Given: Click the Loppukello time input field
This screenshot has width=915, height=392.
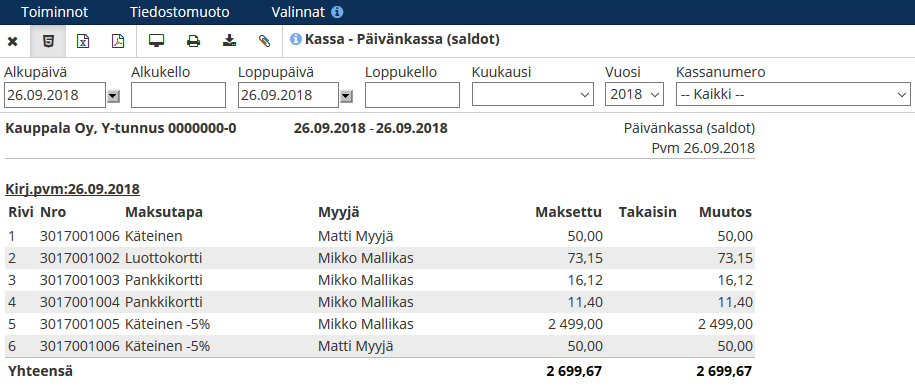Looking at the screenshot, I should point(413,95).
